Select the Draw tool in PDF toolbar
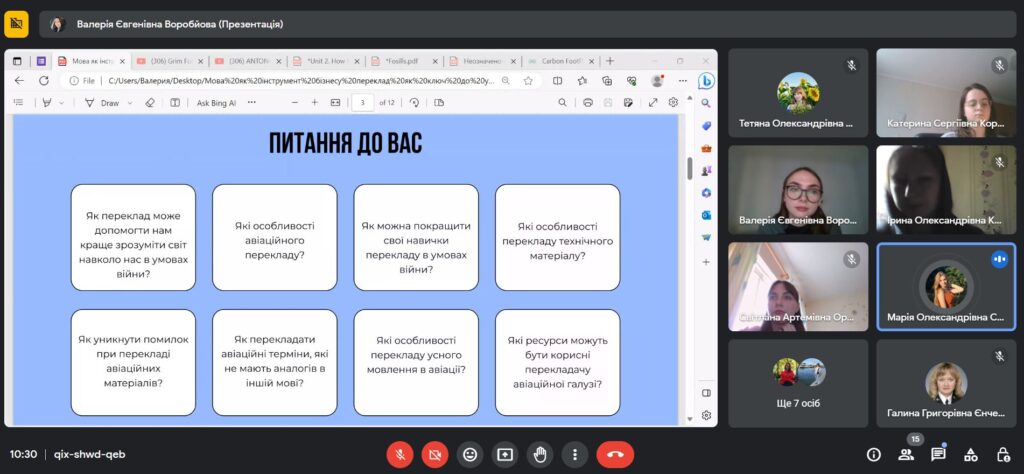 (103, 102)
